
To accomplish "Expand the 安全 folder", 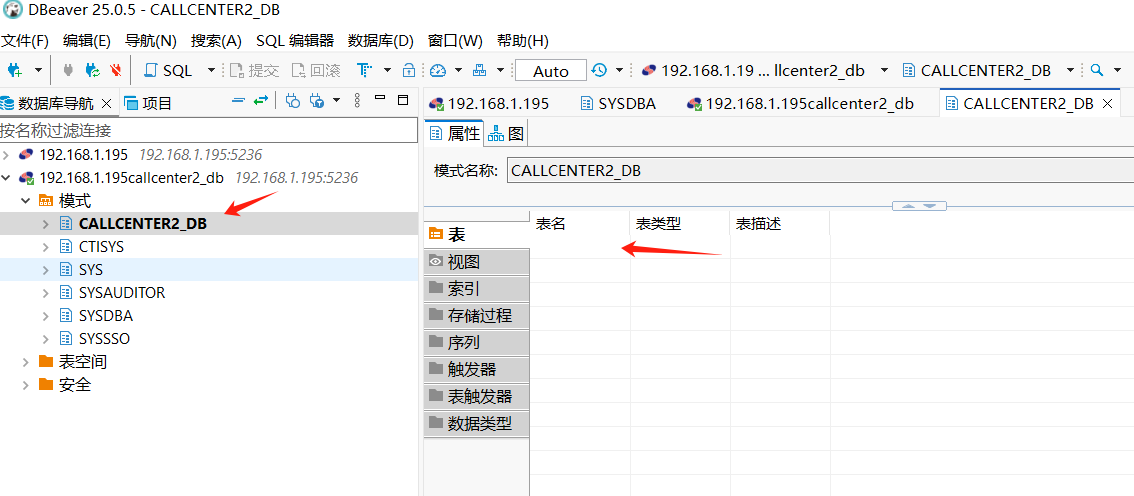I will pos(26,385).
